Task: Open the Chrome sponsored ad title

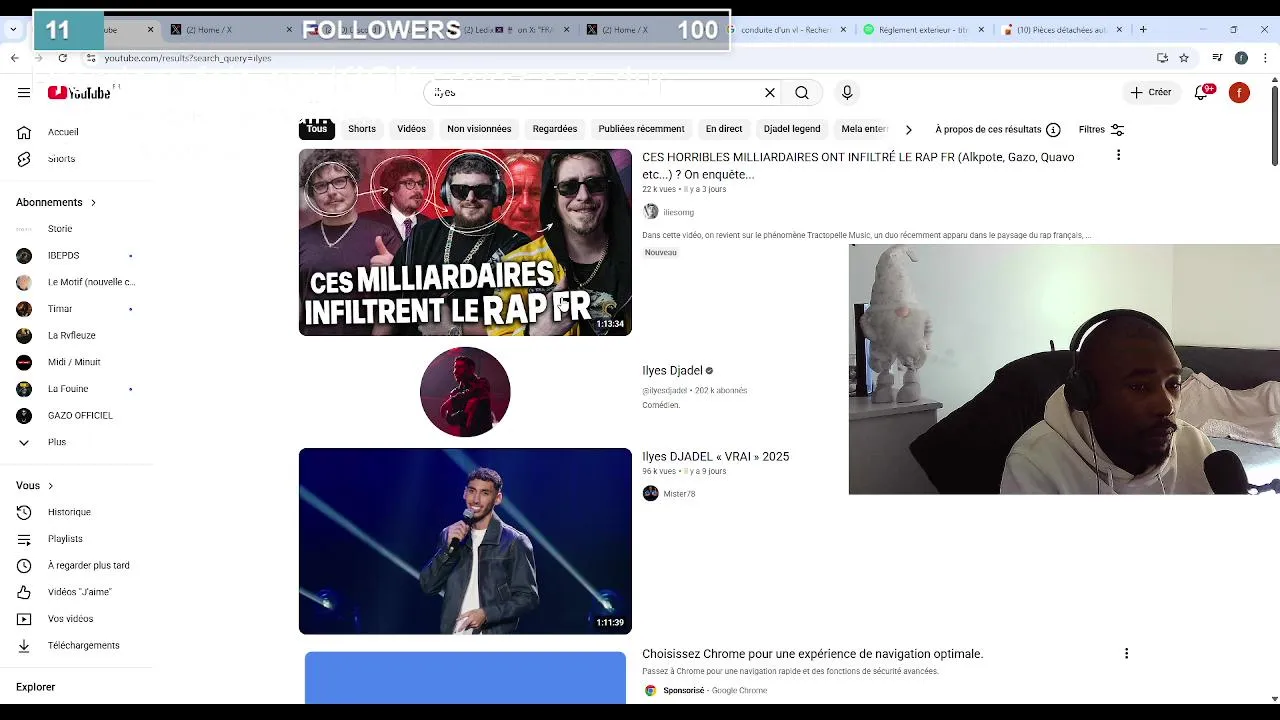Action: [x=812, y=654]
